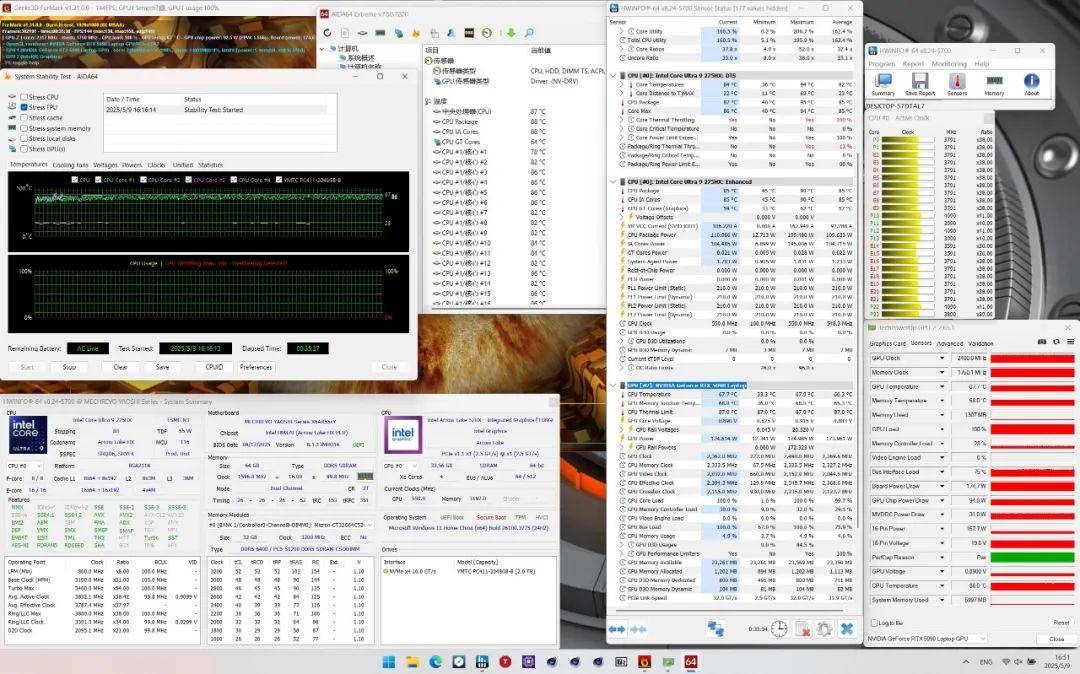
Task: Switch to AIDA64 taskbar icon
Action: click(690, 662)
